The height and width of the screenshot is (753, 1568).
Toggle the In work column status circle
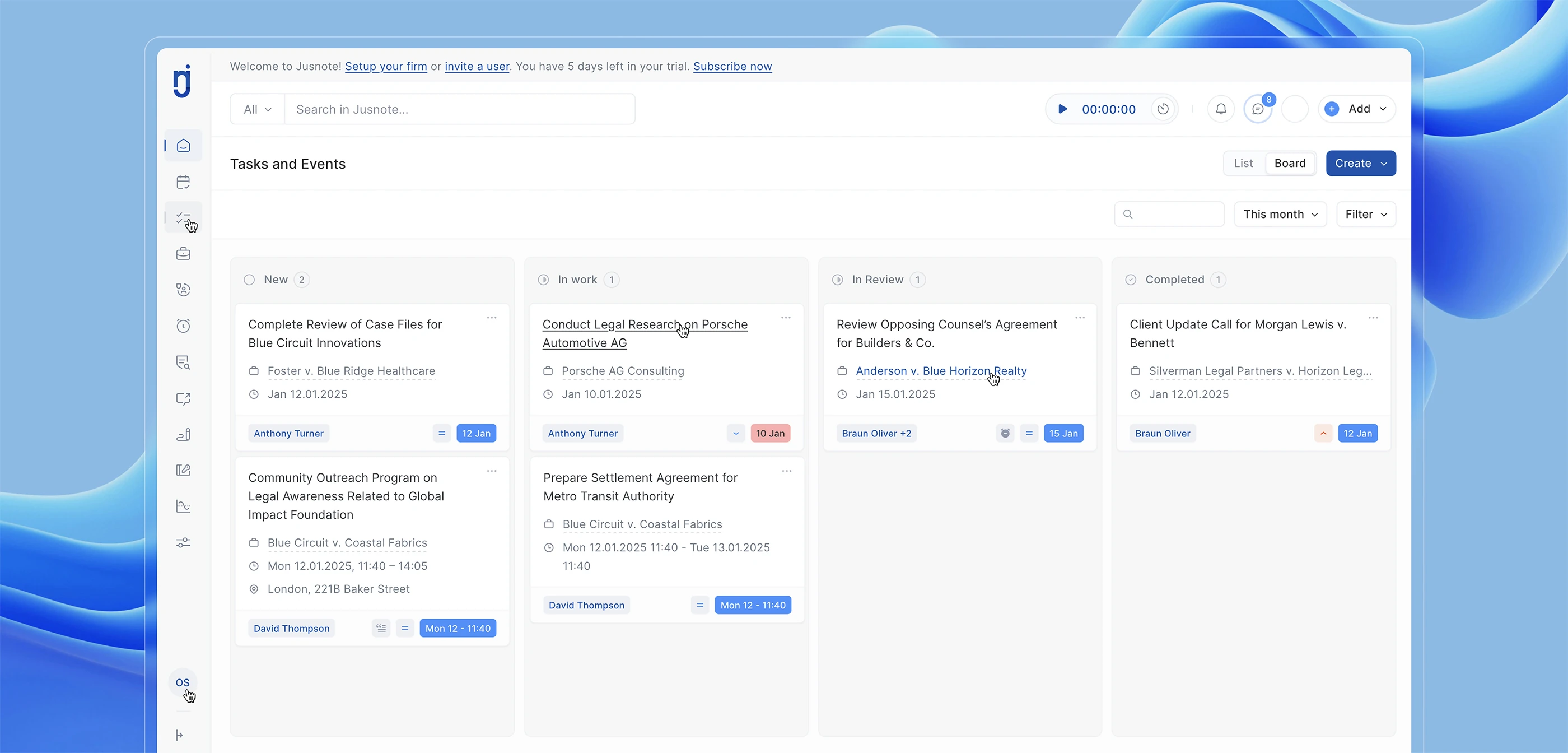543,280
